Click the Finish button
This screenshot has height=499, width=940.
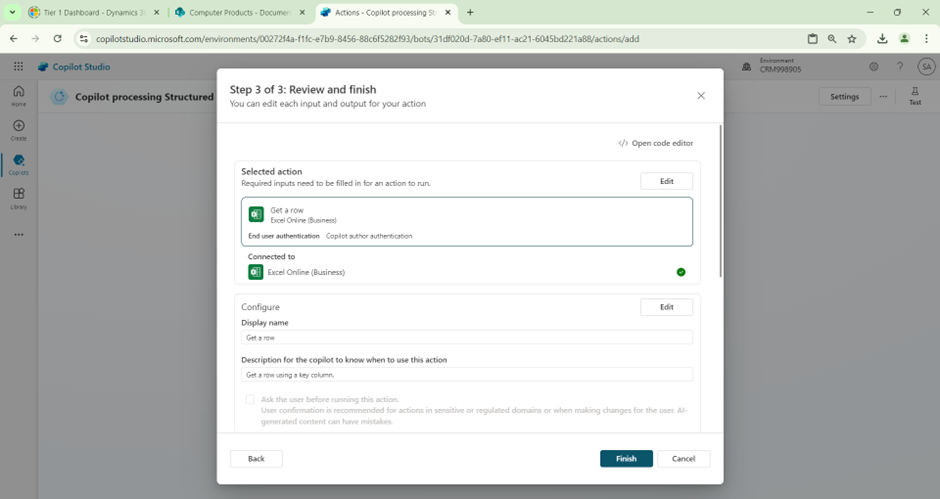626,458
